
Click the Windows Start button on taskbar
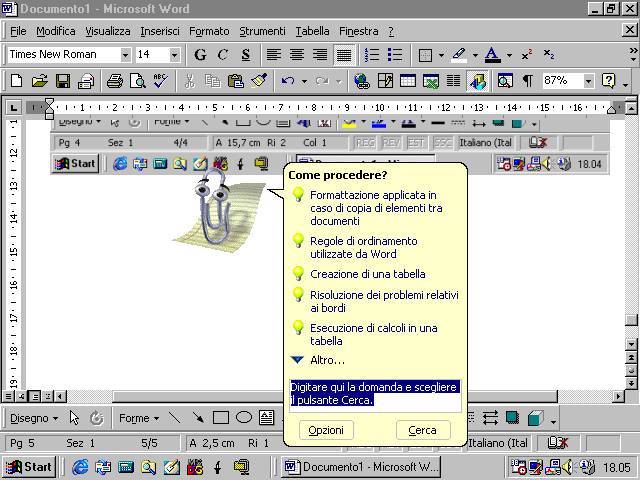pos(29,467)
